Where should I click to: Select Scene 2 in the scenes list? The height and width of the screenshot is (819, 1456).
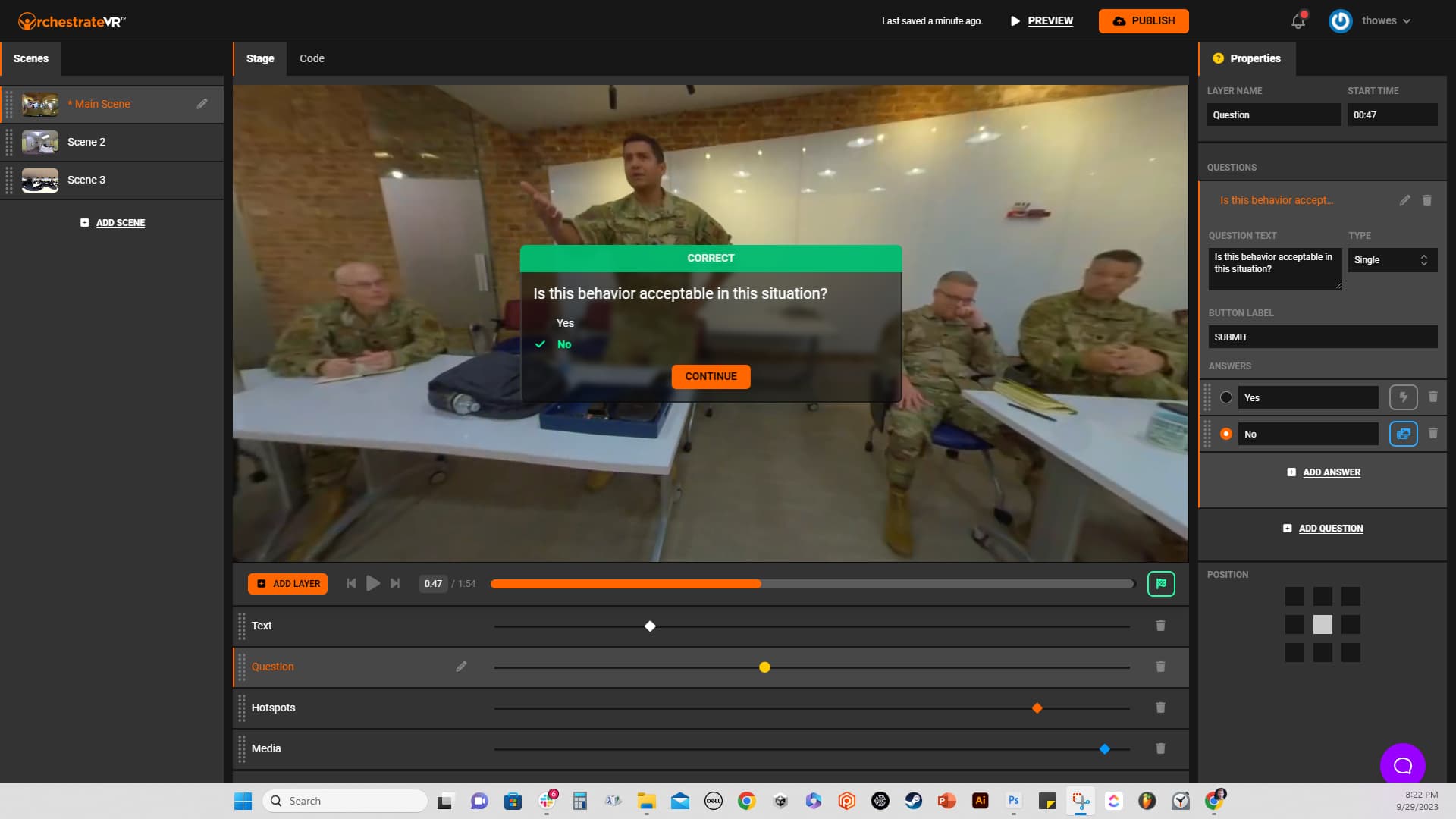86,142
